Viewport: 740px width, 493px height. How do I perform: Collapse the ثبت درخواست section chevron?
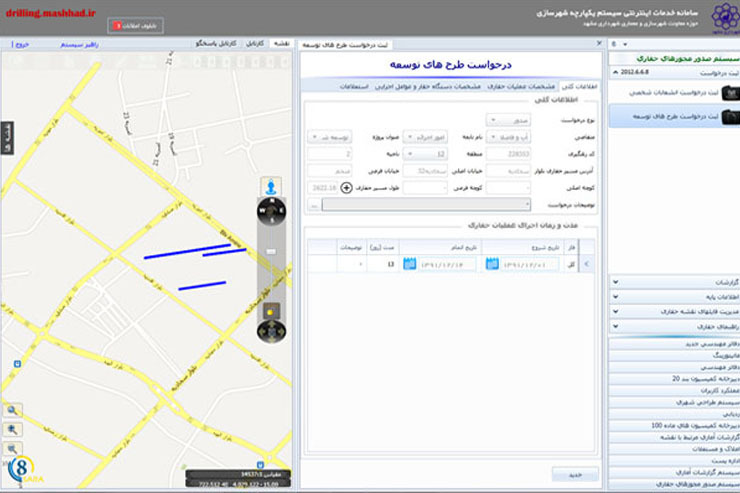(x=615, y=72)
